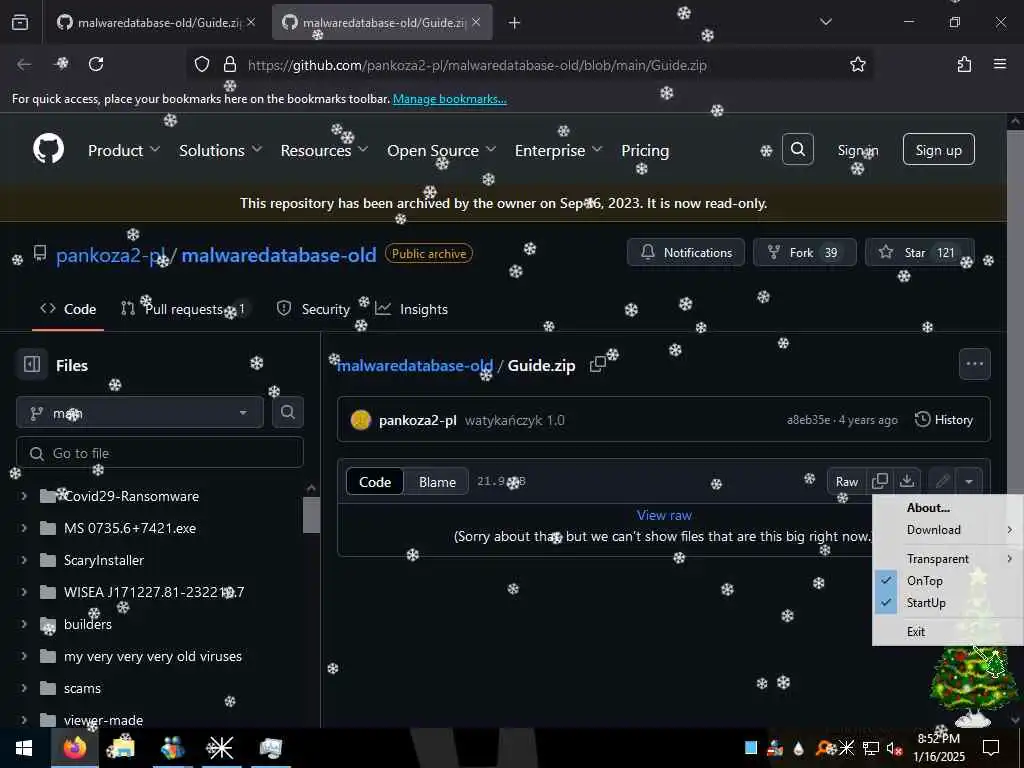Viewport: 1024px width, 768px height.
Task: Click the tracking protection shield icon
Action: (202, 64)
